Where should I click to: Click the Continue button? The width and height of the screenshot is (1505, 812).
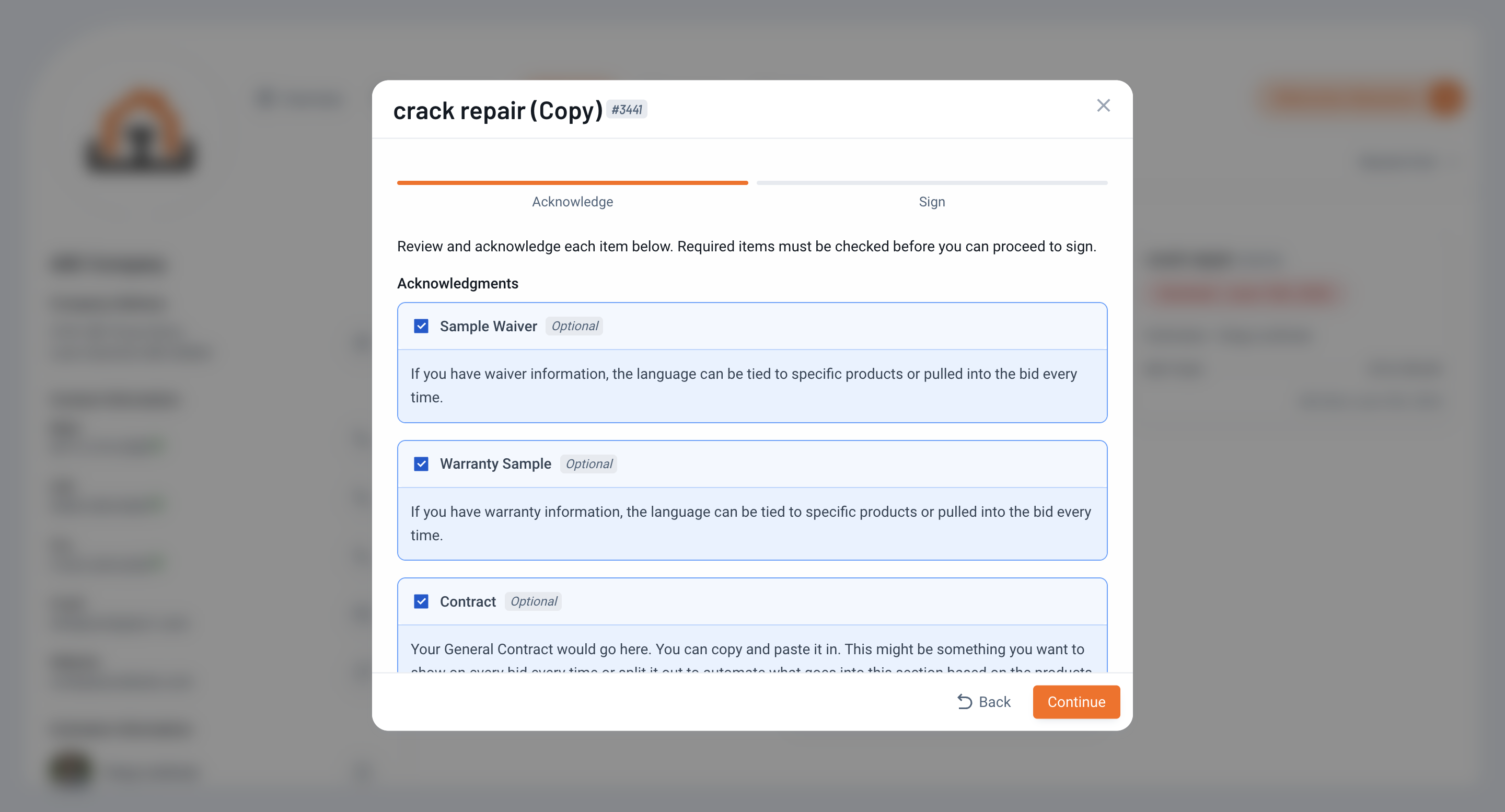pyautogui.click(x=1076, y=702)
